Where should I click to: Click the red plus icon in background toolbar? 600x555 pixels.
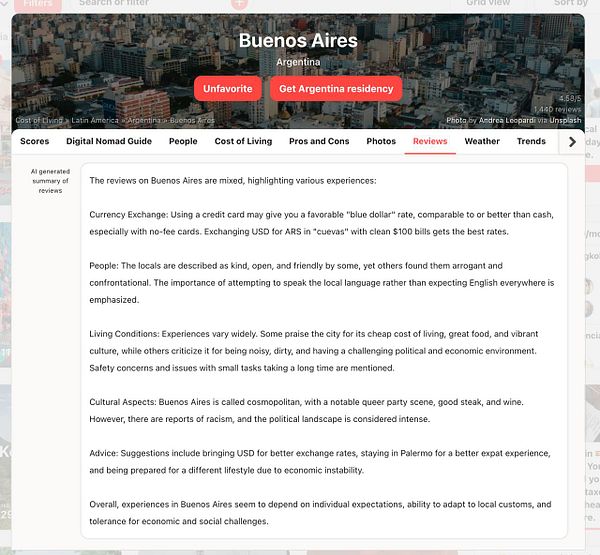(240, 4)
